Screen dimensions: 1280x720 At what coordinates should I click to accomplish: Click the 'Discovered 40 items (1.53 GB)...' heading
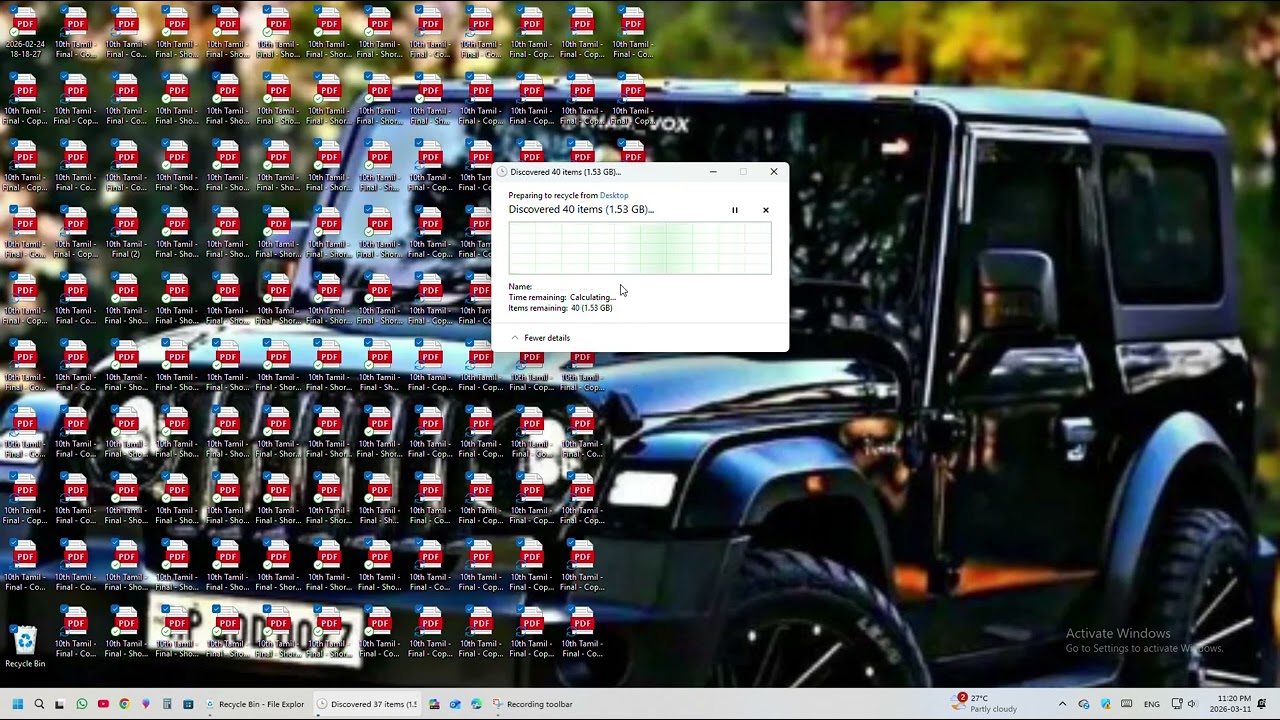click(x=581, y=210)
